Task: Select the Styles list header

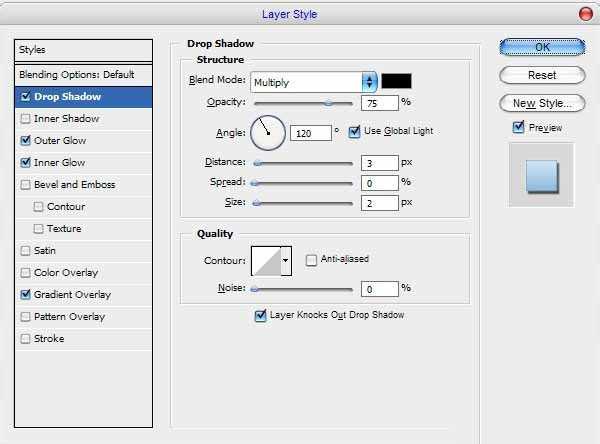Action: tap(83, 50)
